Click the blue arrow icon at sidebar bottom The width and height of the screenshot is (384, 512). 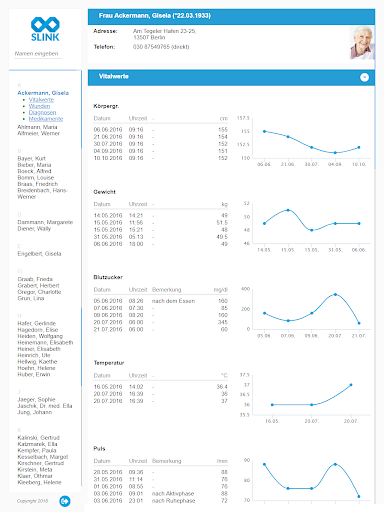[65, 501]
